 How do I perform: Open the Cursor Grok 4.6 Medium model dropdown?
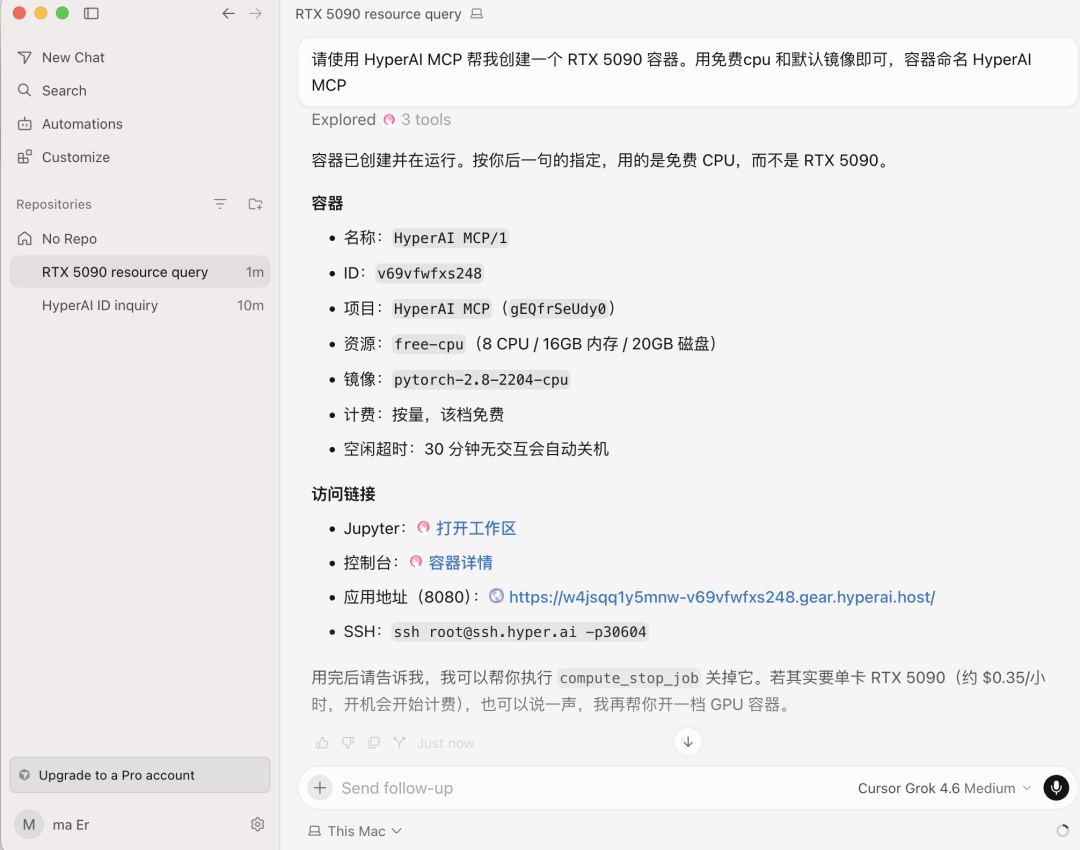click(x=944, y=788)
